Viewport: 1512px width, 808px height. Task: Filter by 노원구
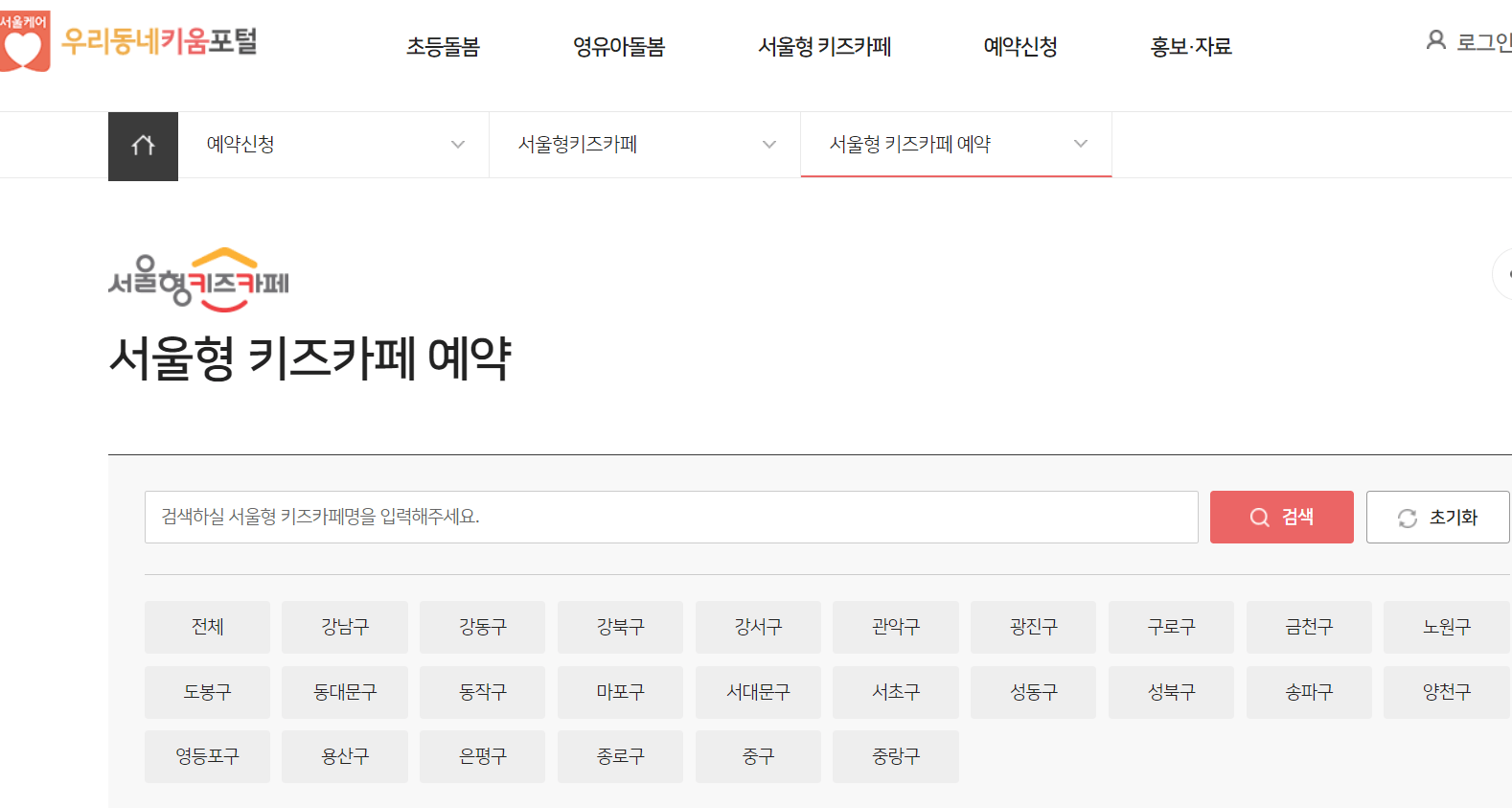pyautogui.click(x=1447, y=627)
